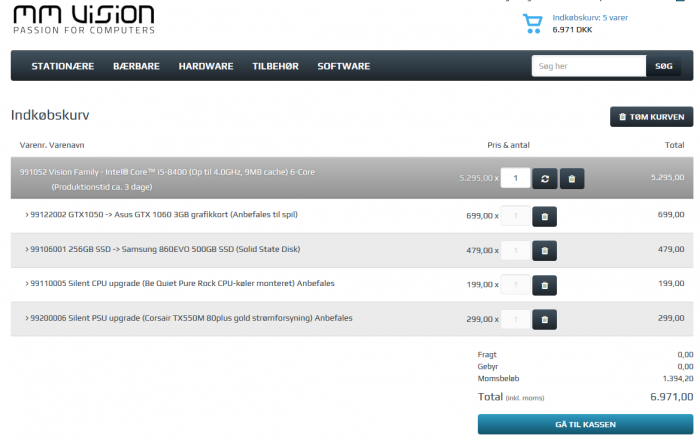Click the MM Vision logo
The height and width of the screenshot is (441, 700).
click(84, 20)
